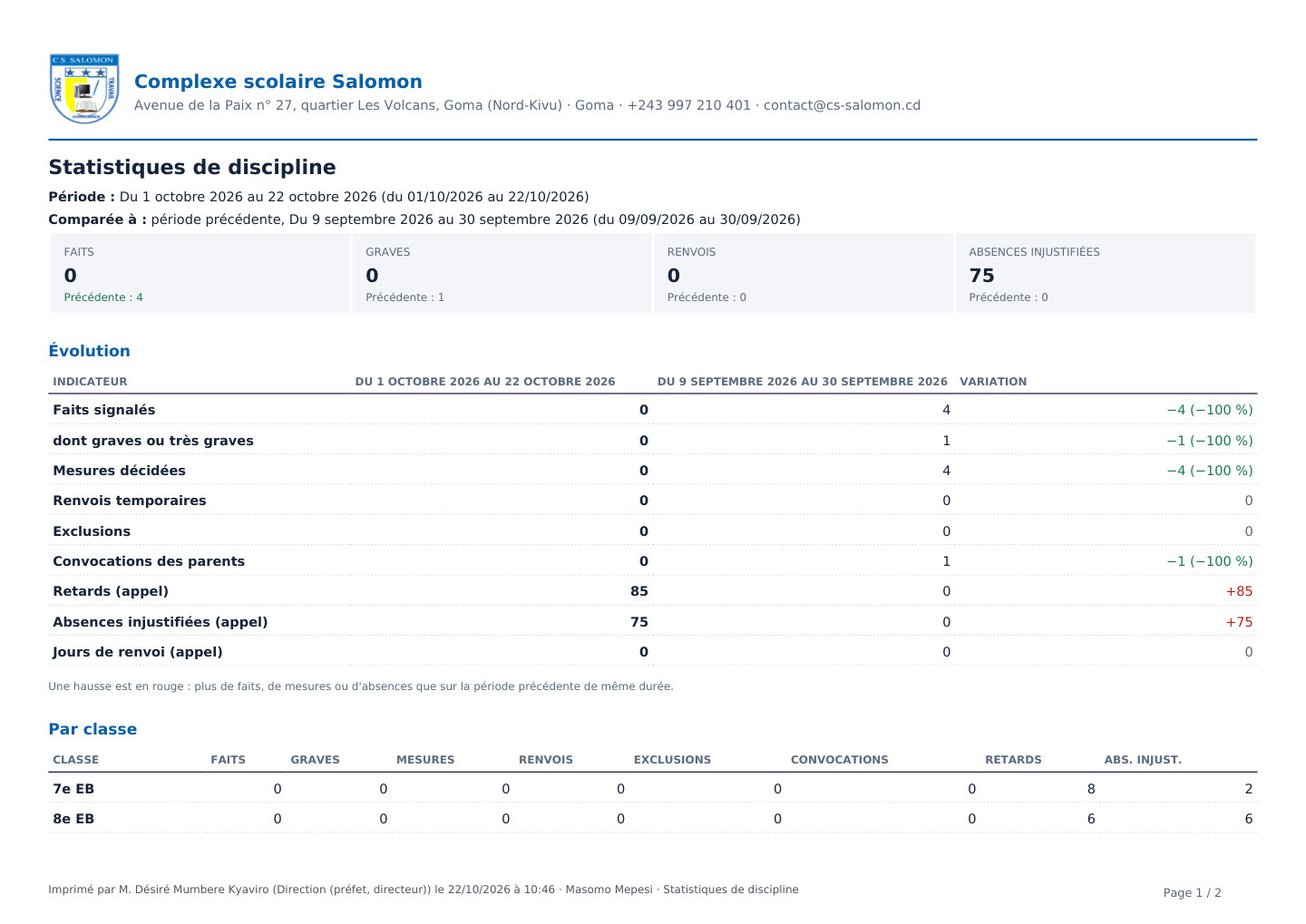Click the red "+75" variation value

(1239, 622)
